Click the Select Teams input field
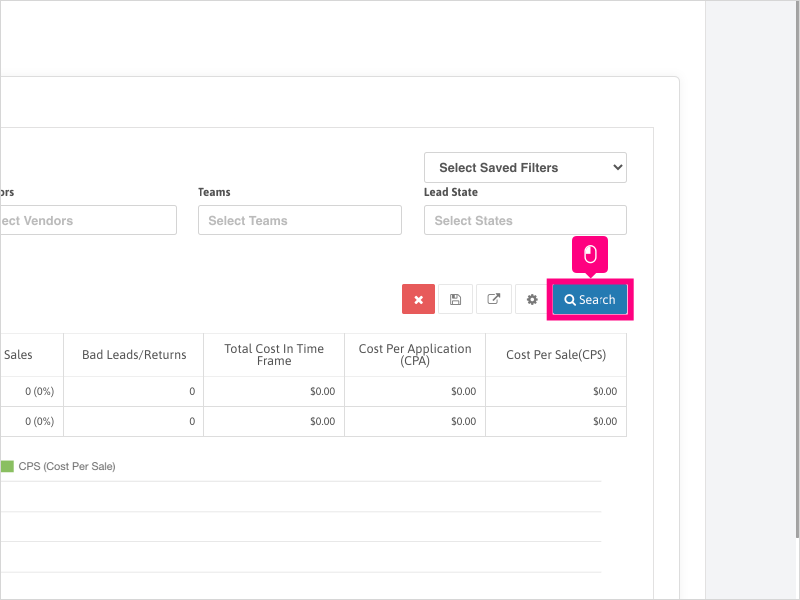The width and height of the screenshot is (800, 600). (299, 220)
